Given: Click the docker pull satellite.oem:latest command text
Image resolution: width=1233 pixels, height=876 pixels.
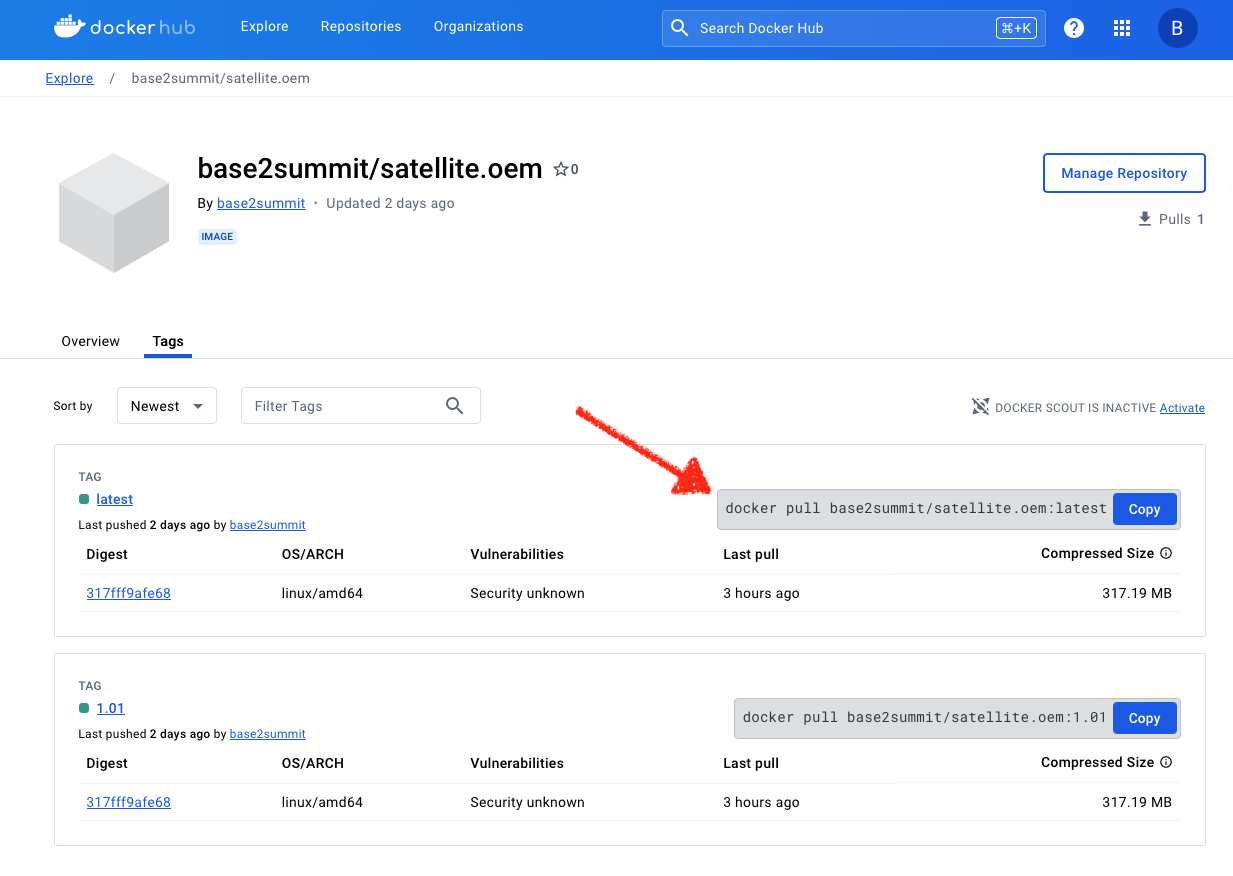Looking at the screenshot, I should point(916,508).
